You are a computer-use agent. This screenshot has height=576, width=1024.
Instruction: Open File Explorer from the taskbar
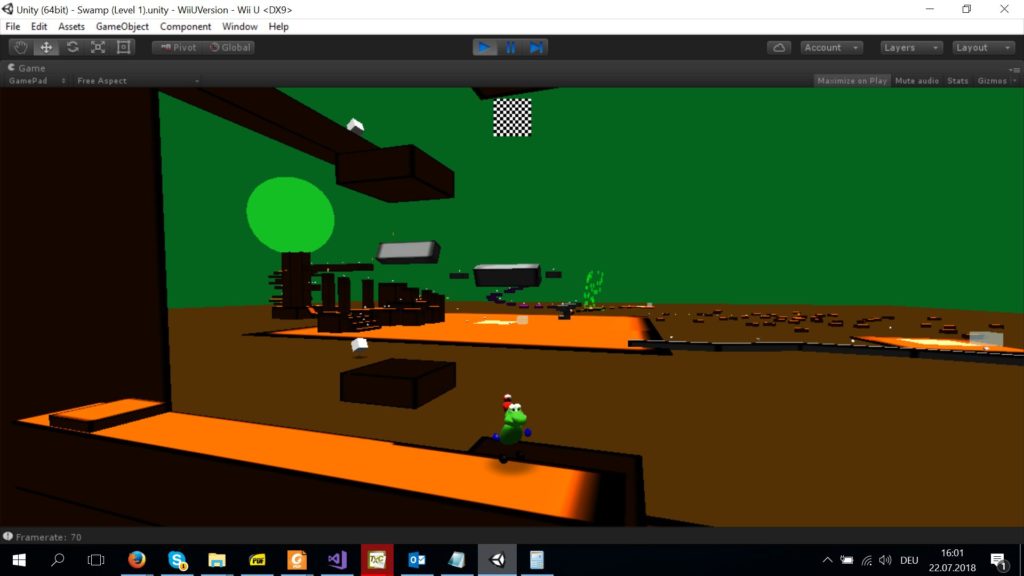tap(217, 560)
